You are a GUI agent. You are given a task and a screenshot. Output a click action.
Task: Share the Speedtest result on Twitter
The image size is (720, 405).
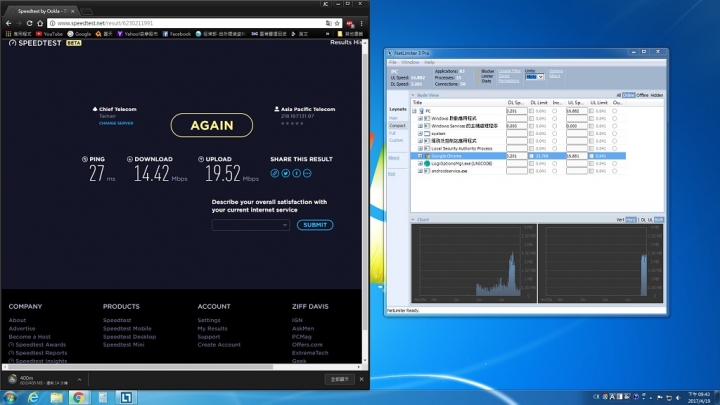(286, 173)
